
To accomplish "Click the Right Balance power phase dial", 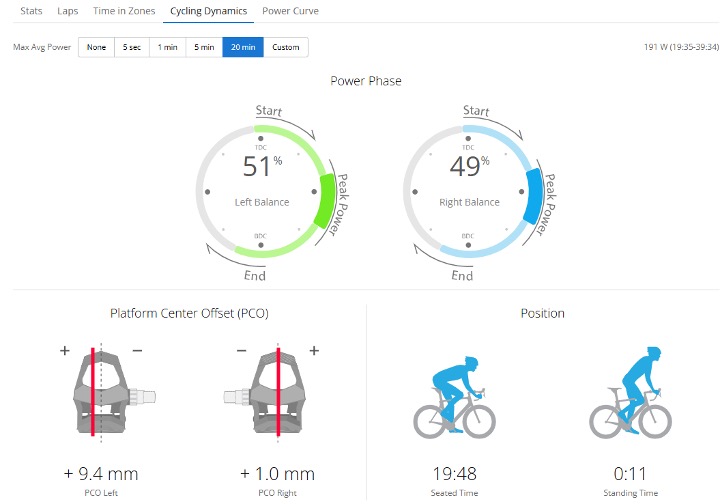I will pyautogui.click(x=469, y=190).
